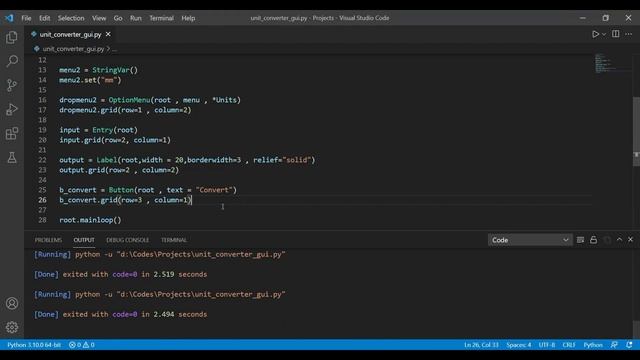Click the editor vertical scrollbar
The width and height of the screenshot is (640, 360).
click(x=636, y=131)
